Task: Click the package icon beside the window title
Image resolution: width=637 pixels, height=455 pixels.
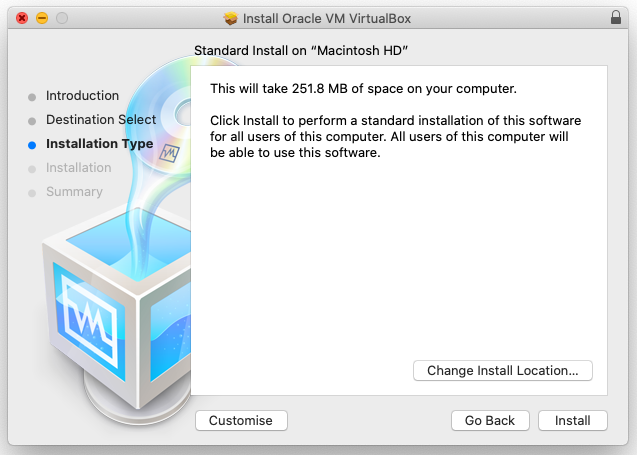Action: pyautogui.click(x=231, y=18)
